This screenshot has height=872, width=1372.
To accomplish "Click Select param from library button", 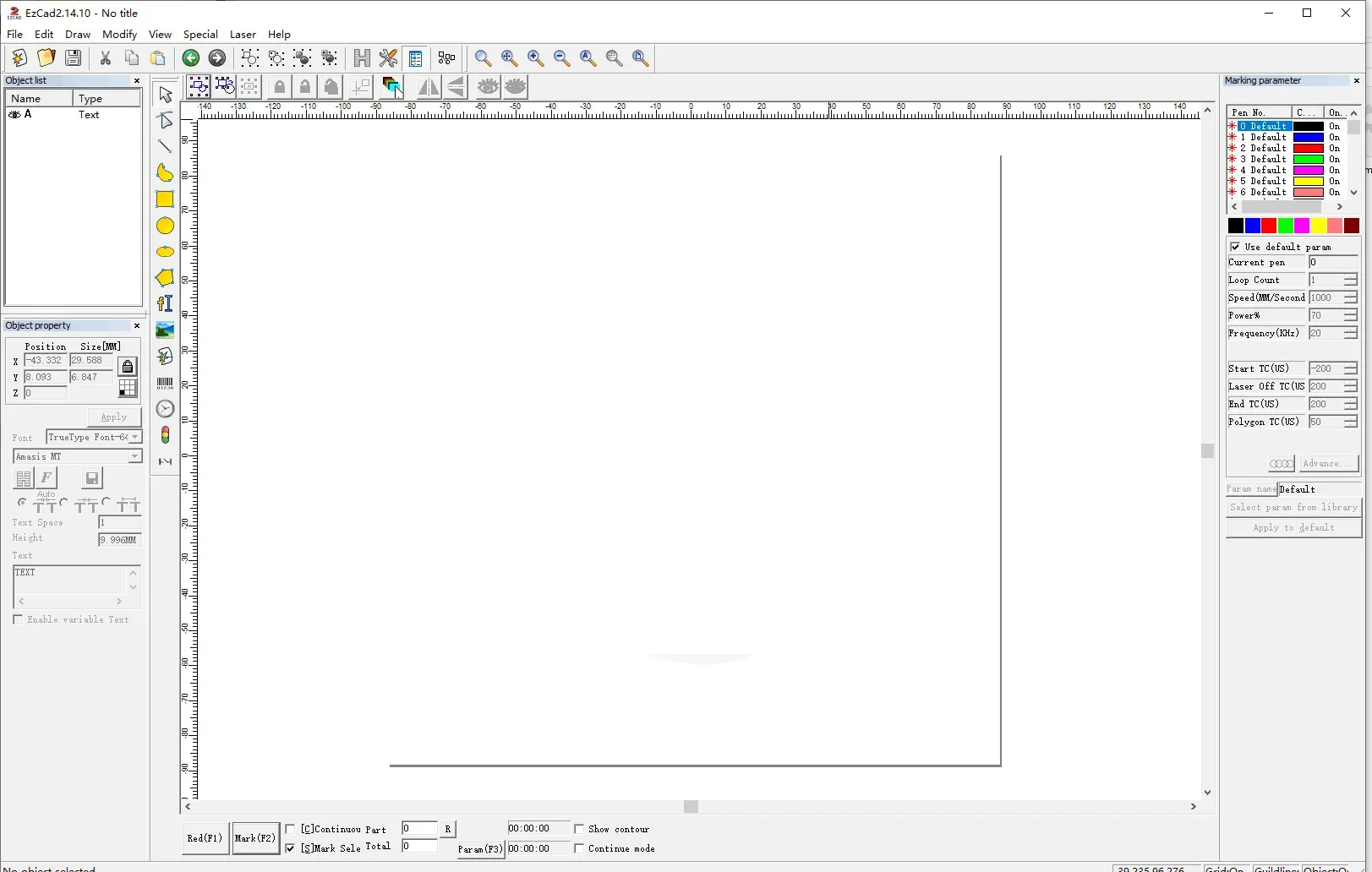I will (x=1293, y=507).
